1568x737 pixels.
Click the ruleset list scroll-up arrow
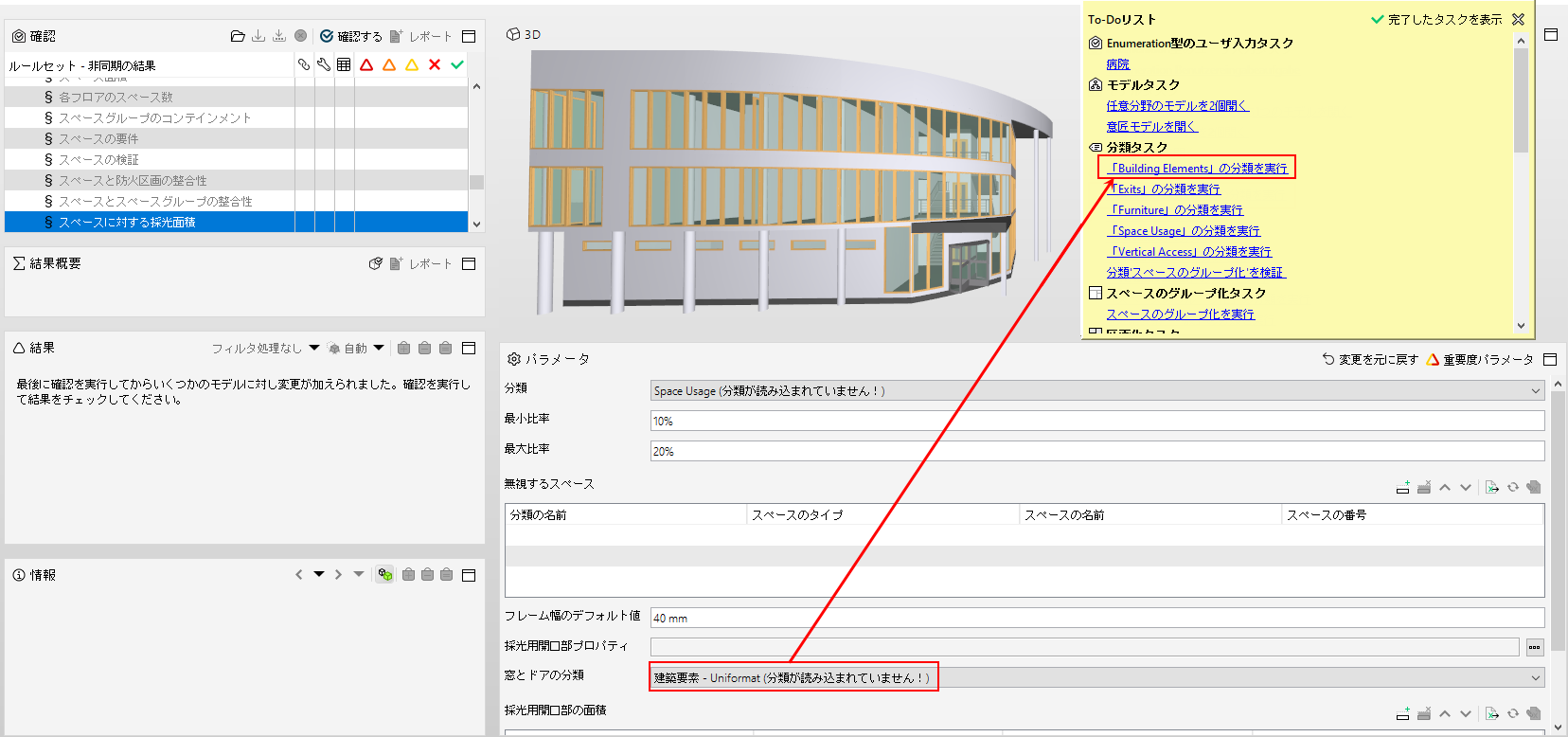tap(476, 86)
